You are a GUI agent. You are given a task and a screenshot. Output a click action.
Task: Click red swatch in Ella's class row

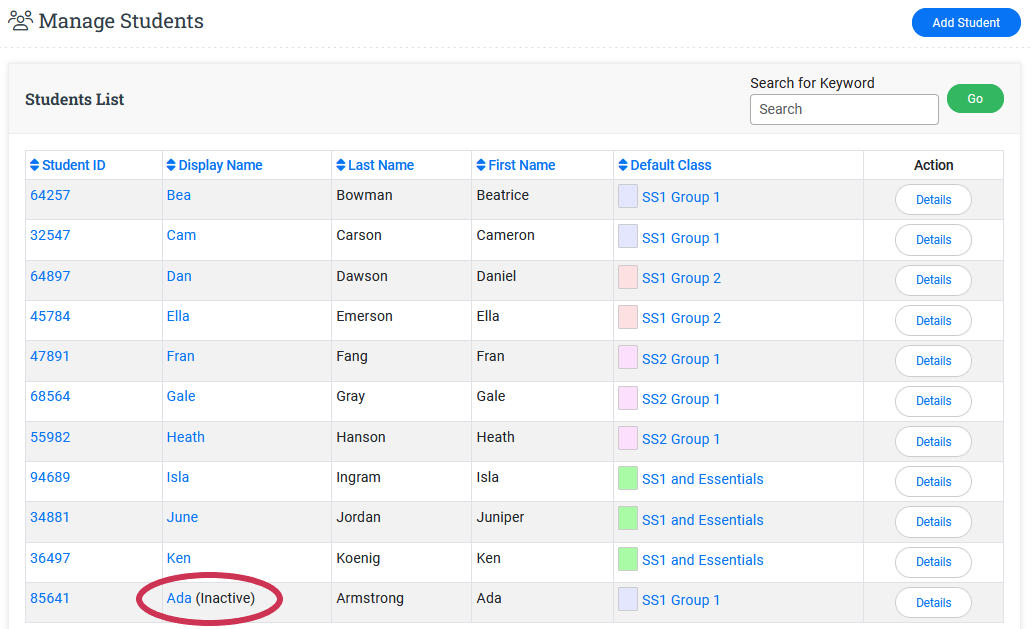tap(628, 318)
